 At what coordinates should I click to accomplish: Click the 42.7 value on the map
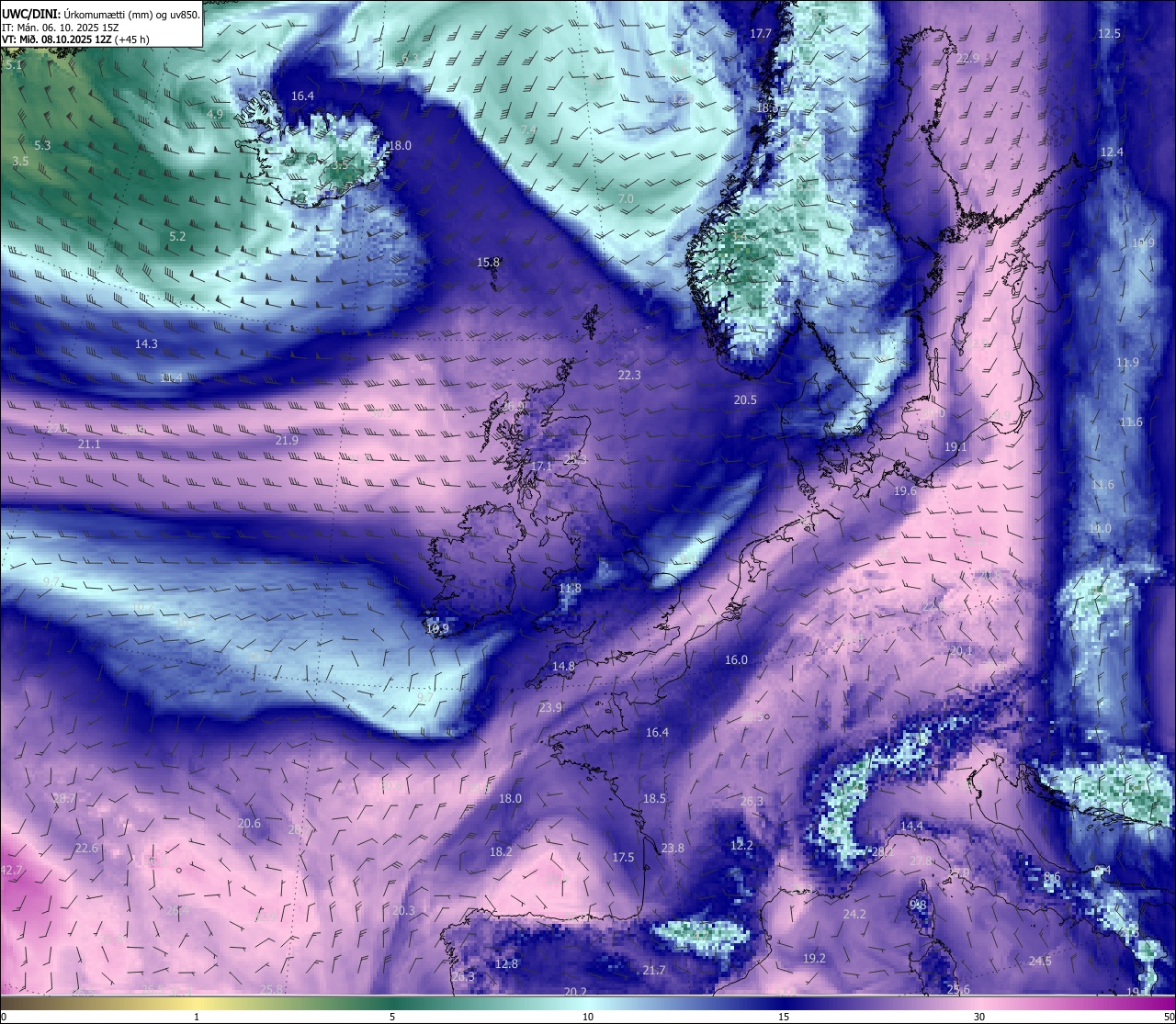click(x=12, y=871)
